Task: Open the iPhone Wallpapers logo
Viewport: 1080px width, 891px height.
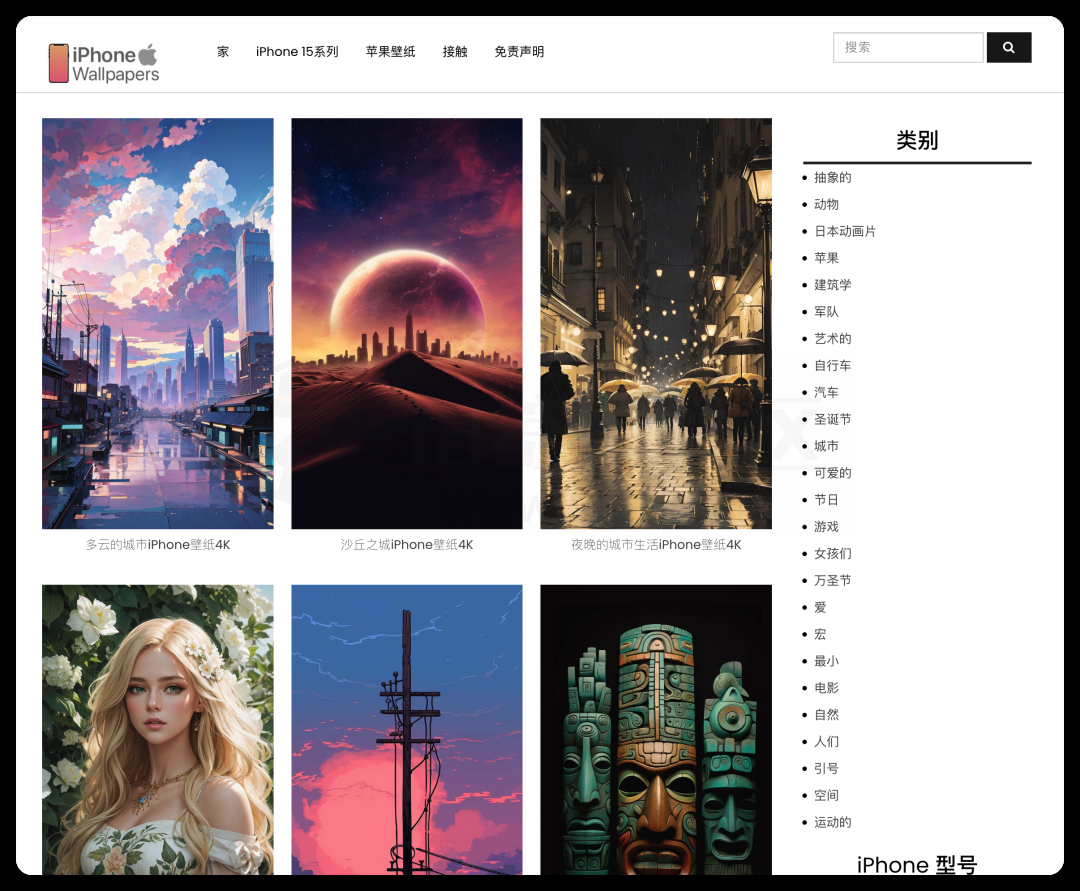Action: coord(104,63)
